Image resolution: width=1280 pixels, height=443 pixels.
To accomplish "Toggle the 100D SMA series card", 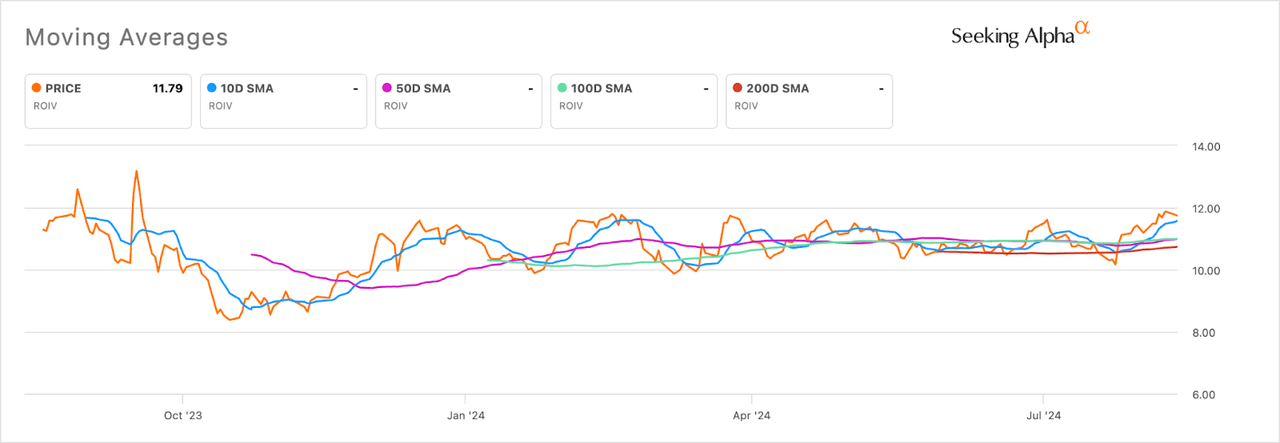I will pos(632,101).
